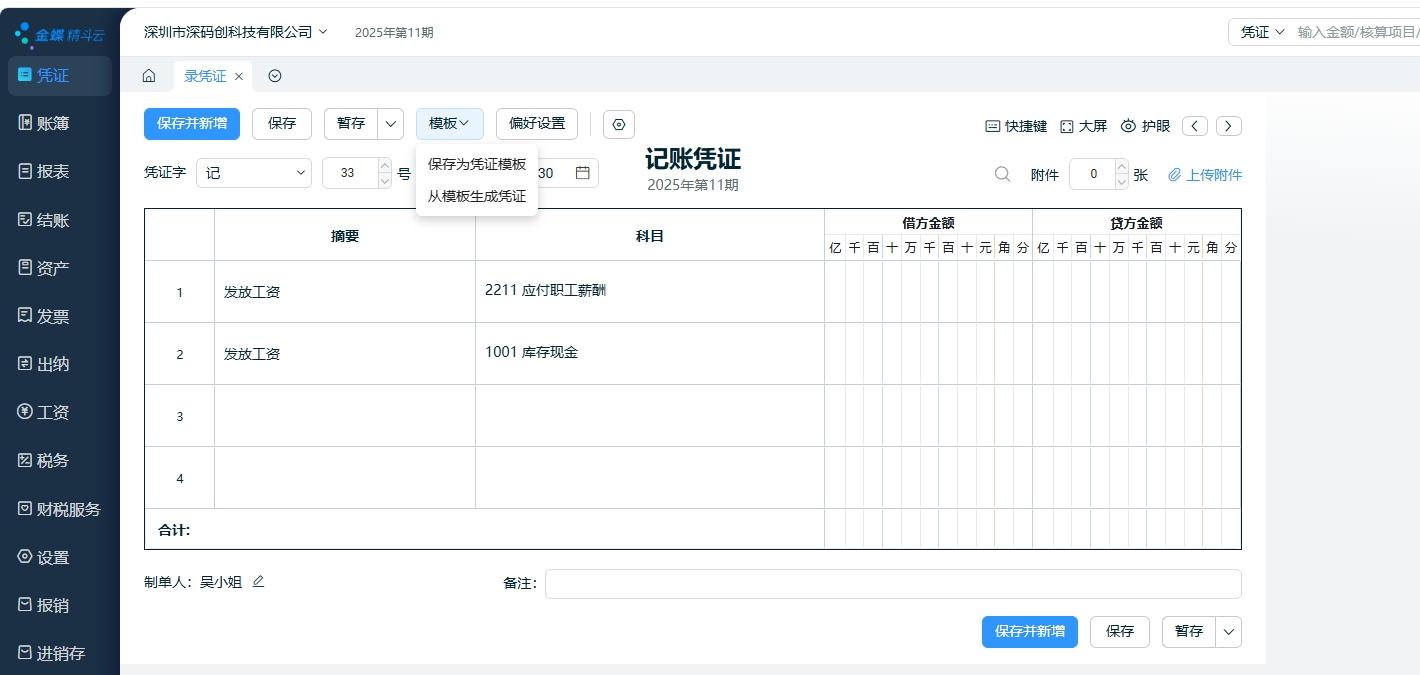Click the 上传附件 link
This screenshot has height=675, width=1420.
coord(1205,175)
